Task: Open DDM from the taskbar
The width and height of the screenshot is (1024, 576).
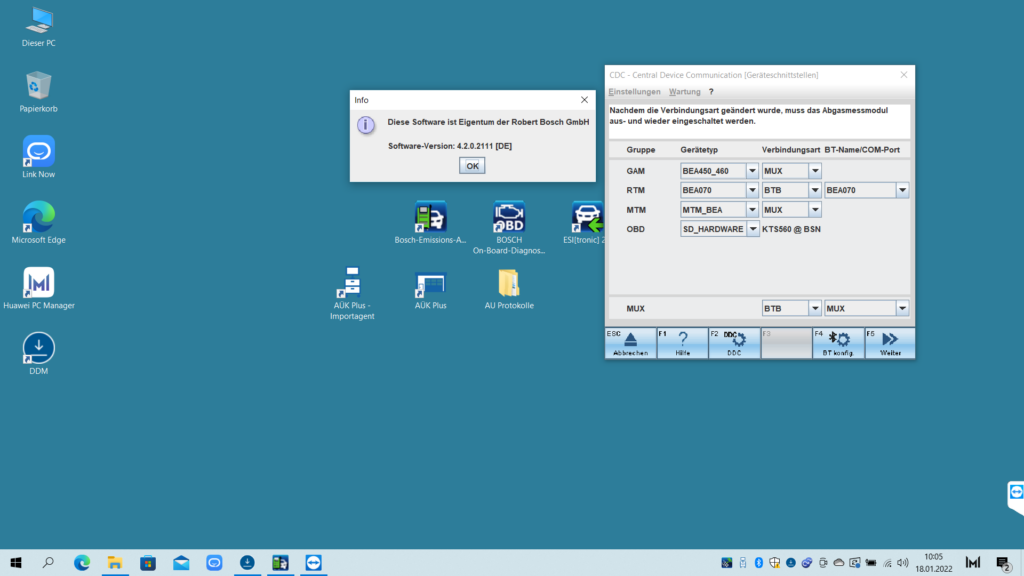Action: (248, 562)
